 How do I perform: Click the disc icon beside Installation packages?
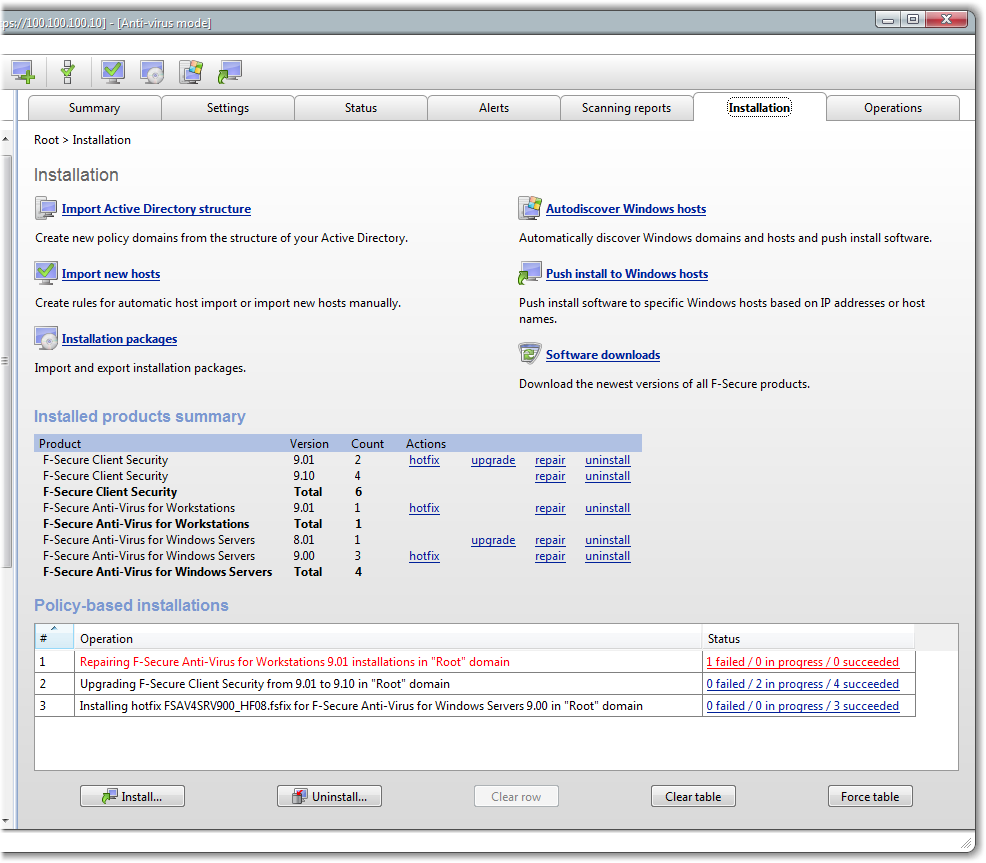point(46,338)
